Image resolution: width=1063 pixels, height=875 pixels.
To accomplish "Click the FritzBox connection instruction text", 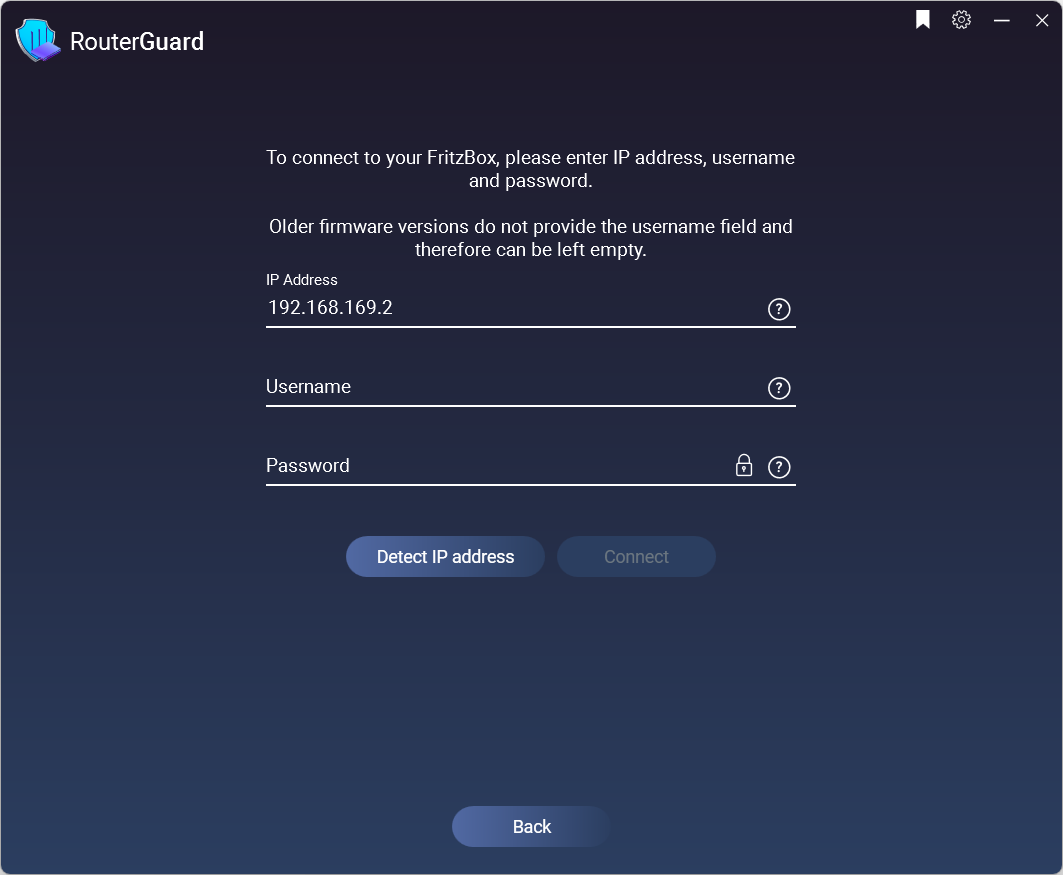I will (x=530, y=169).
